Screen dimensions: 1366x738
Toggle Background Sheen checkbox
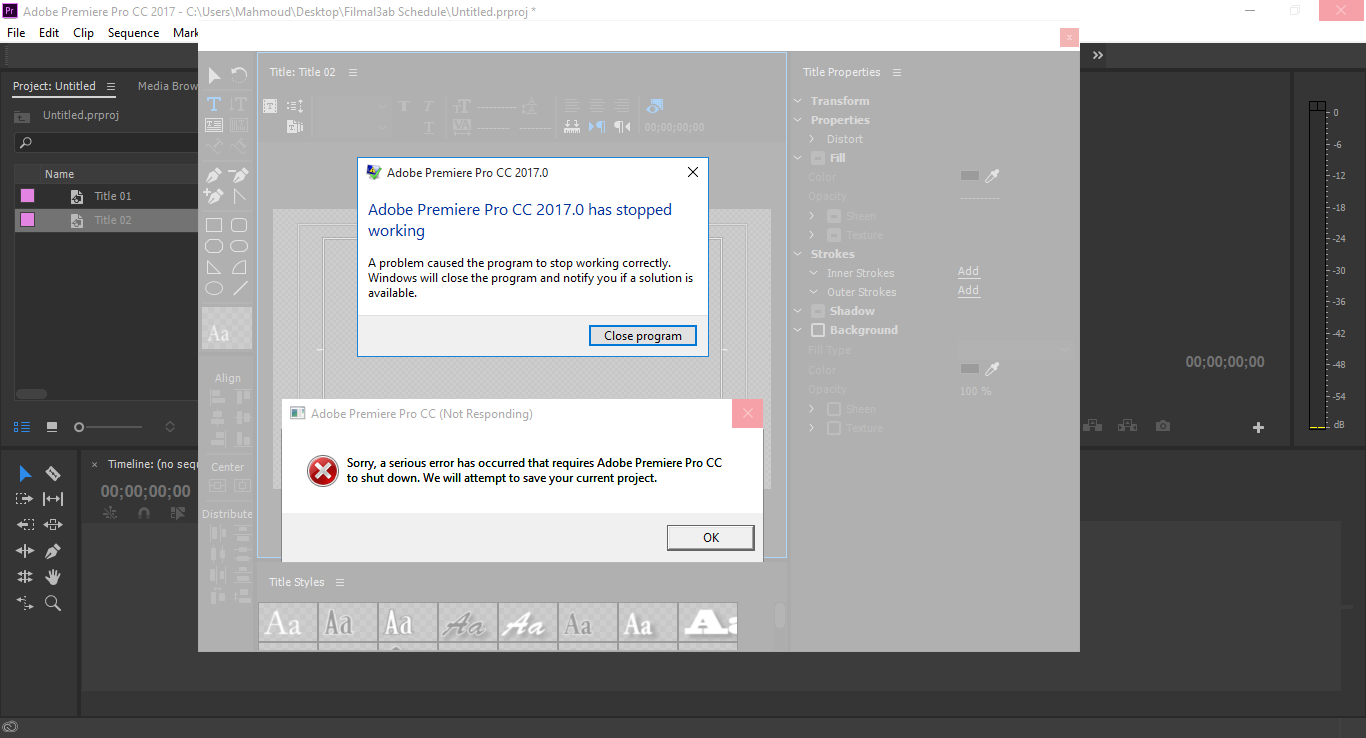834,409
